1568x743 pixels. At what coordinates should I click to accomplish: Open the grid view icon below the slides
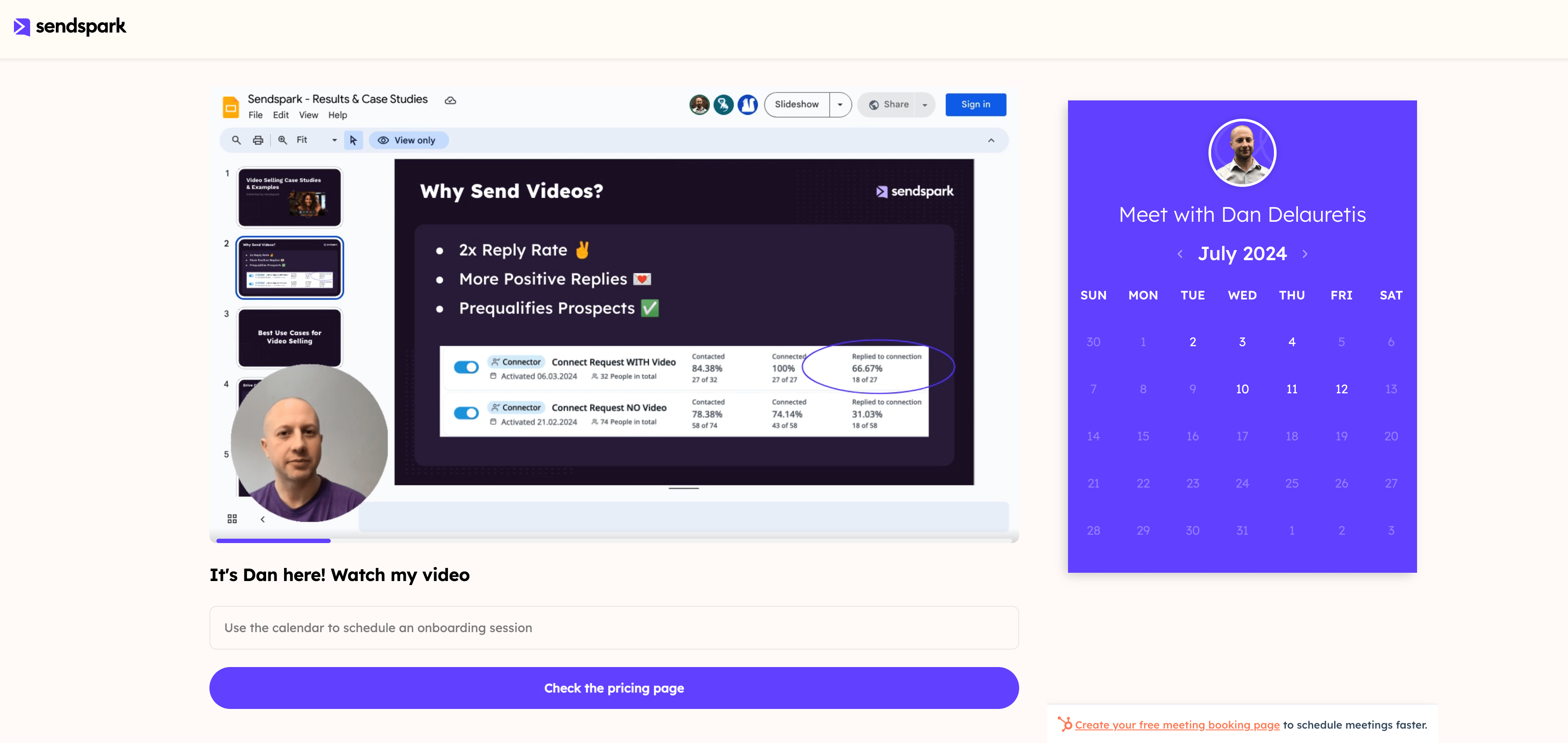(x=232, y=519)
